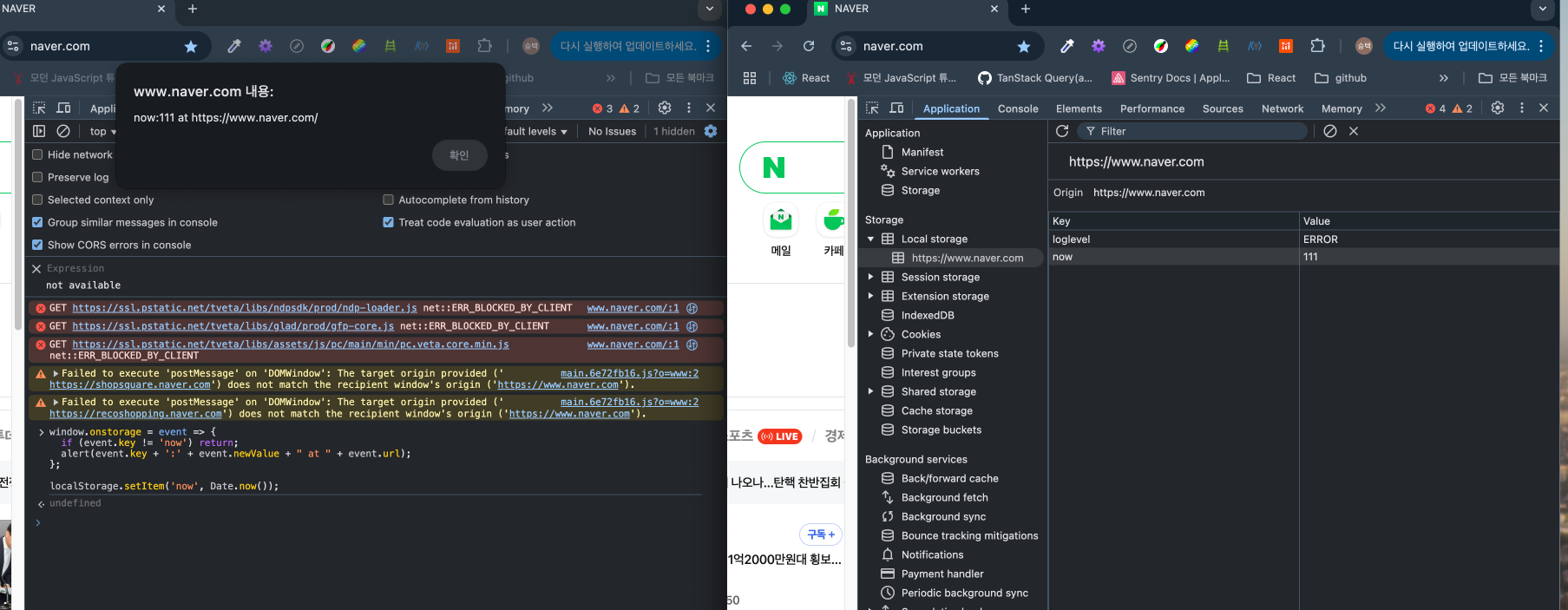The height and width of the screenshot is (610, 1568).
Task: Enable Autocomplete from history checkbox
Action: [x=388, y=200]
